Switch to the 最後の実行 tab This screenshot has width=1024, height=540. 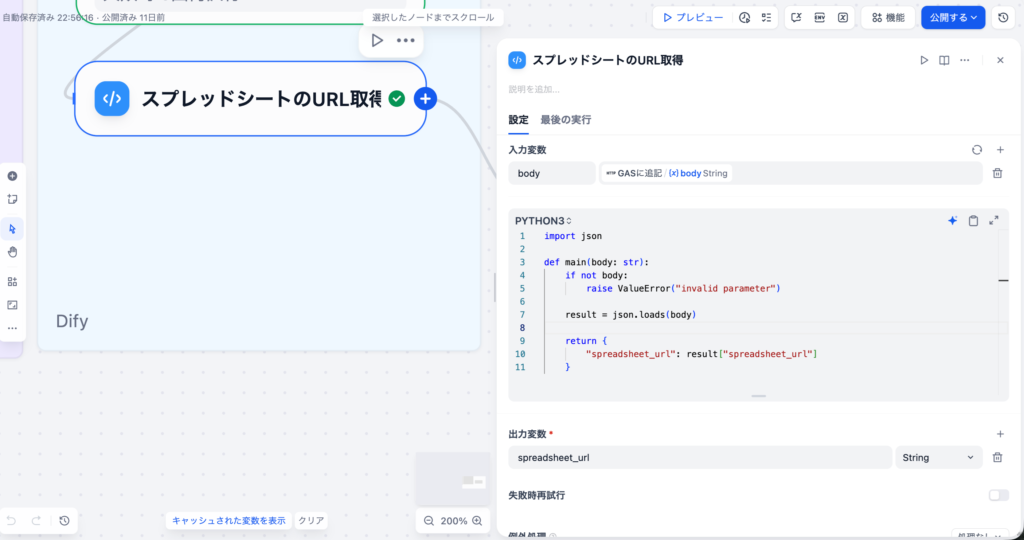point(565,120)
